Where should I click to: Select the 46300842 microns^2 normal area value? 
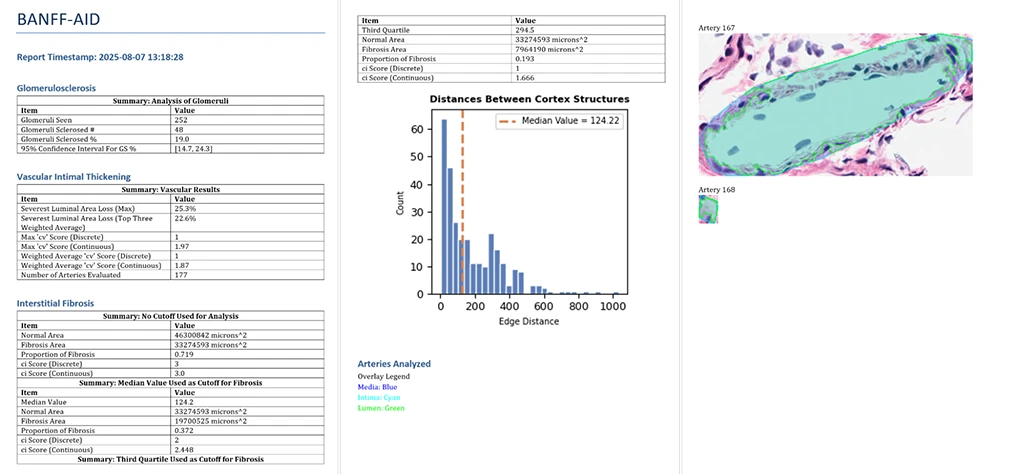[209, 336]
